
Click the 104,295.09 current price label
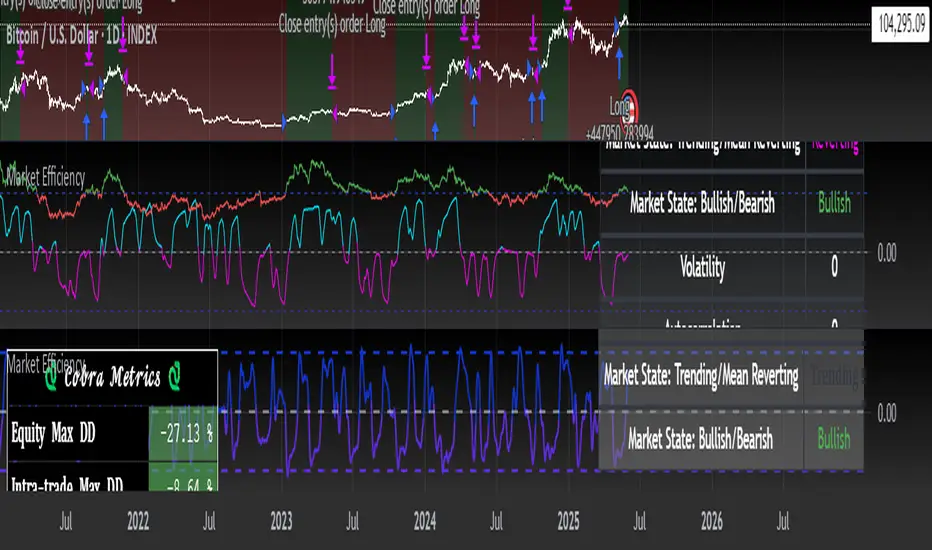pyautogui.click(x=900, y=22)
